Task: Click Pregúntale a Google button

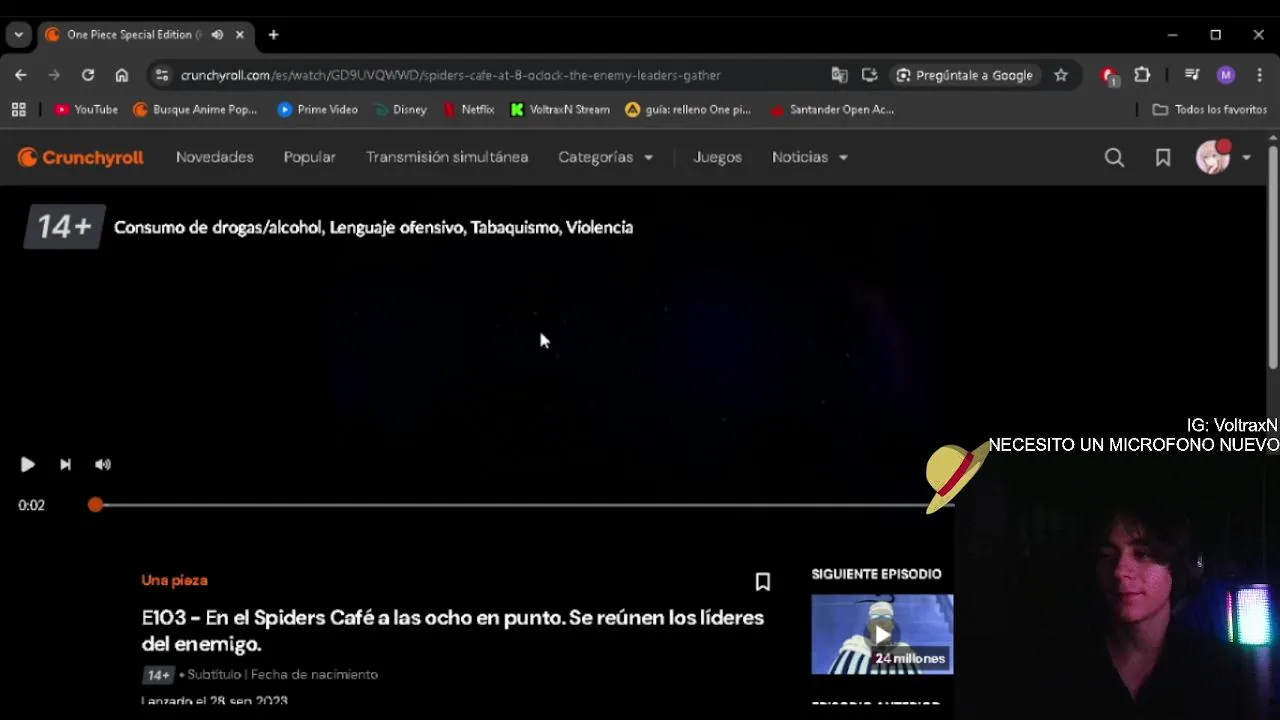Action: 965,75
